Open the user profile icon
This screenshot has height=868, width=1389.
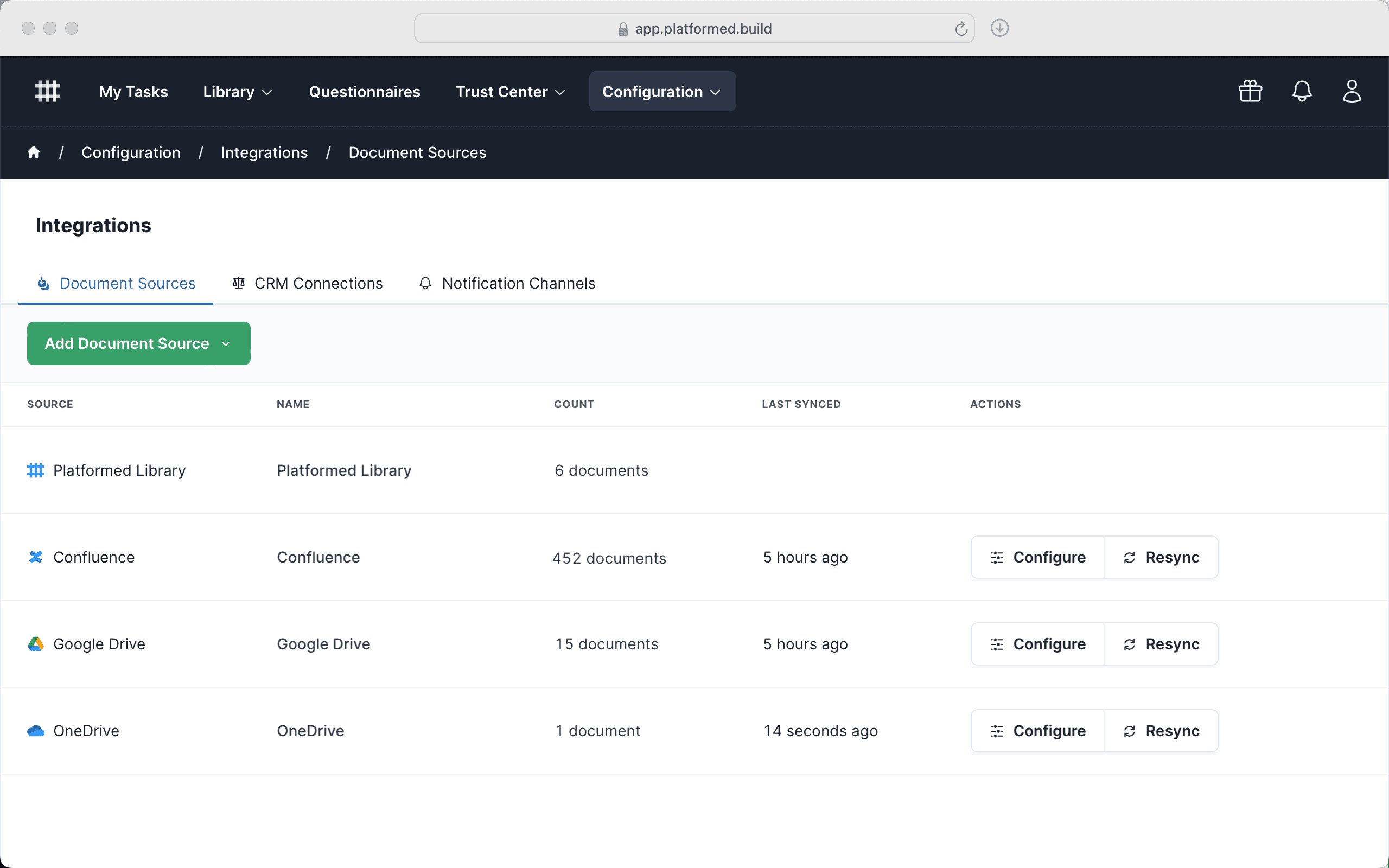(x=1352, y=91)
